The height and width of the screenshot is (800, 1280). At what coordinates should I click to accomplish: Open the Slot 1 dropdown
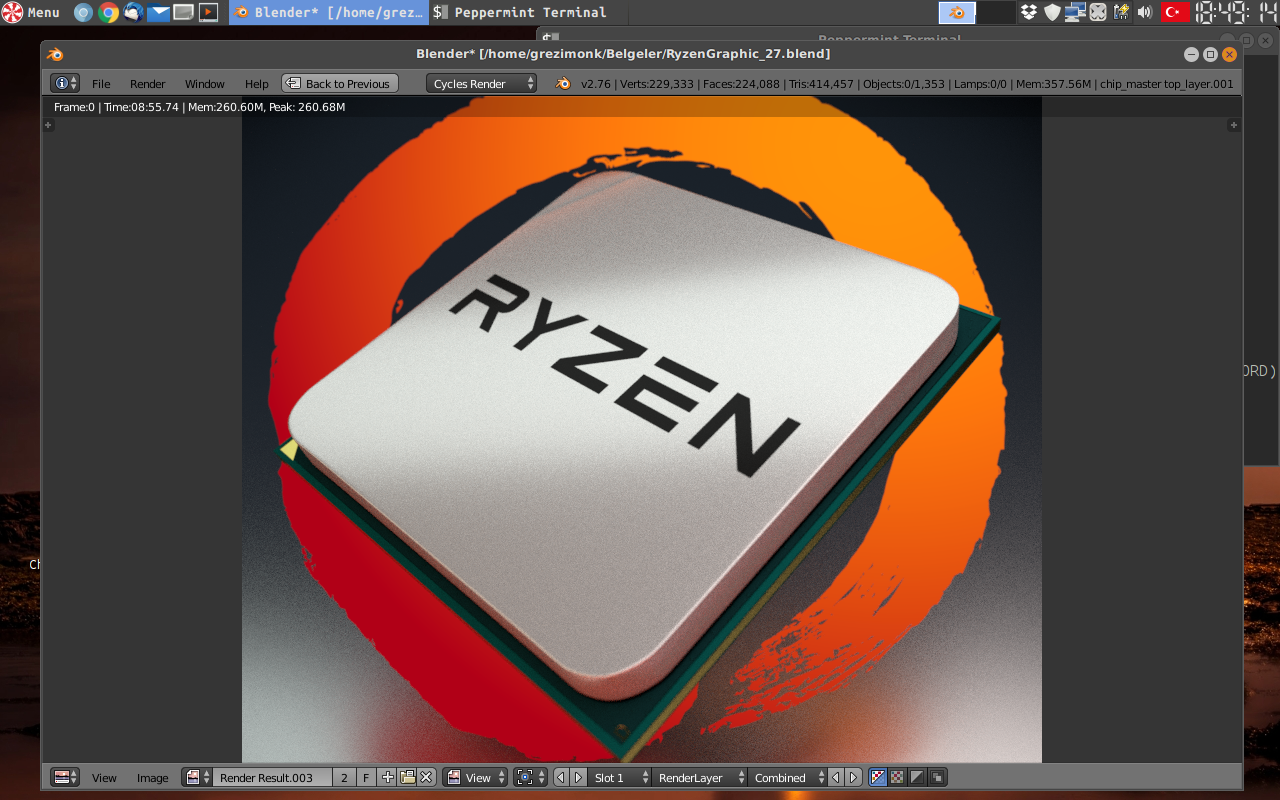pyautogui.click(x=619, y=777)
